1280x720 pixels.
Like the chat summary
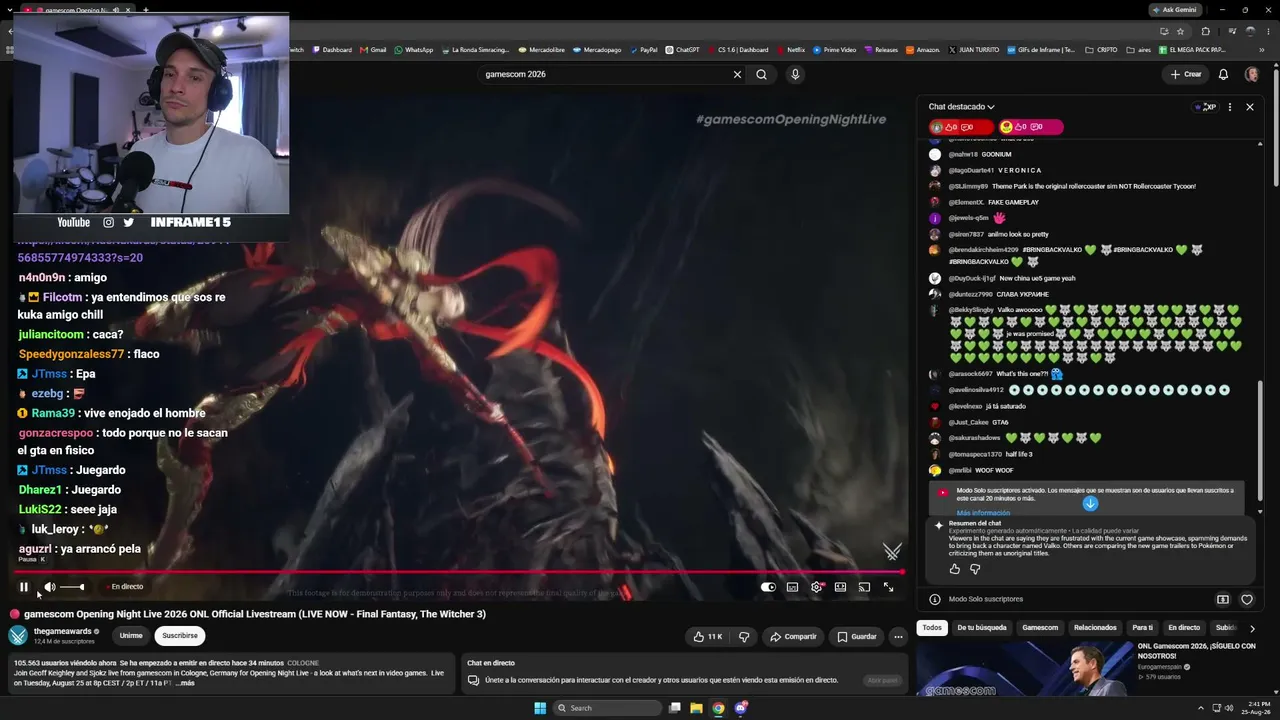click(x=955, y=569)
